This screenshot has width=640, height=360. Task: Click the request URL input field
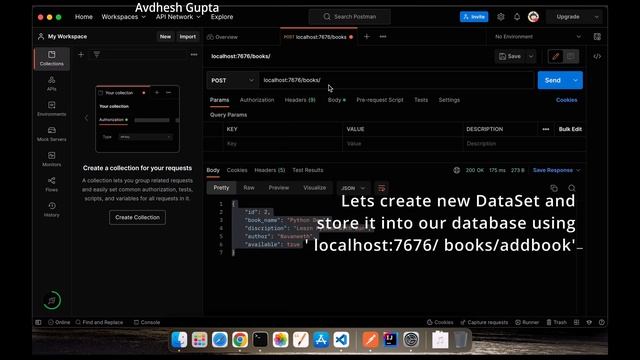[397, 80]
